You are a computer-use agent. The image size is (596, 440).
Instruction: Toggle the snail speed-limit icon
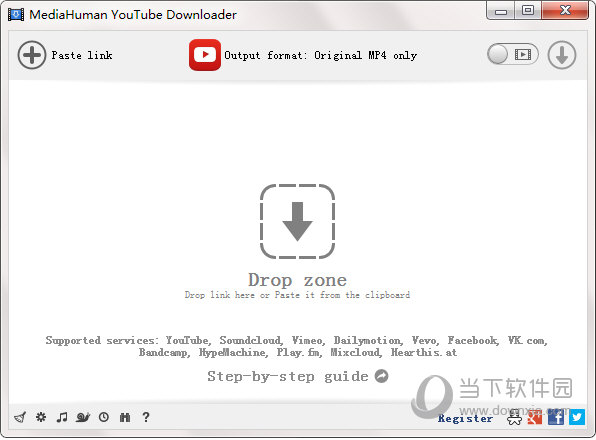click(x=83, y=417)
